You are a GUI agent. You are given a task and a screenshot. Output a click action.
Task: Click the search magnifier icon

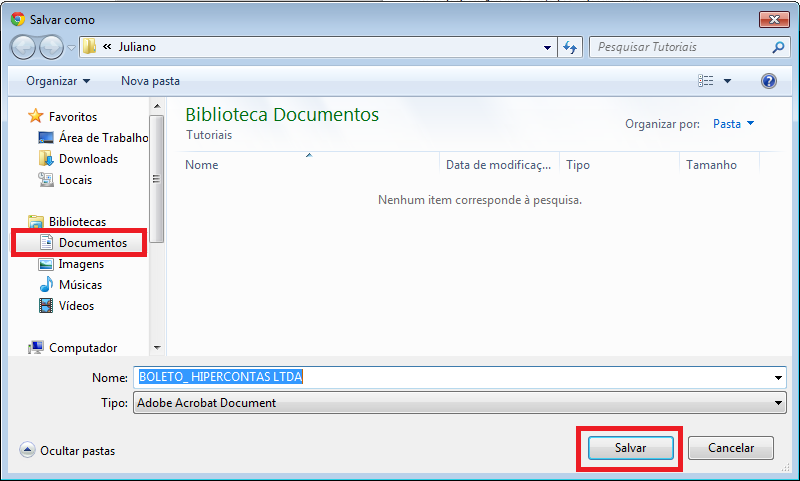[x=778, y=47]
